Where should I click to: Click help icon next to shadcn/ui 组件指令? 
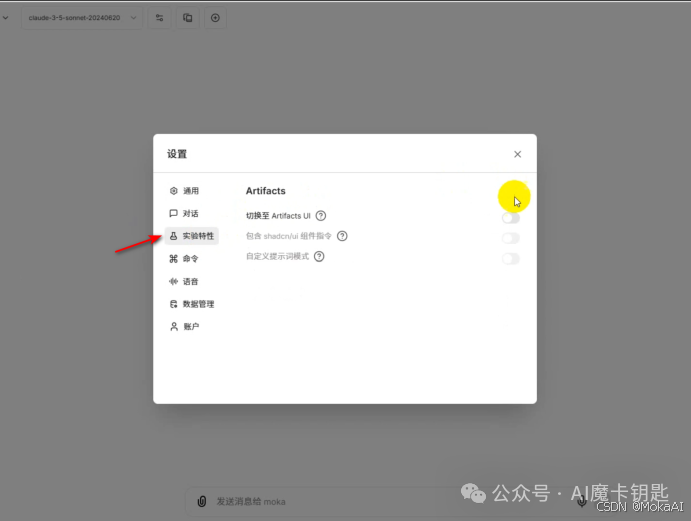pos(342,236)
